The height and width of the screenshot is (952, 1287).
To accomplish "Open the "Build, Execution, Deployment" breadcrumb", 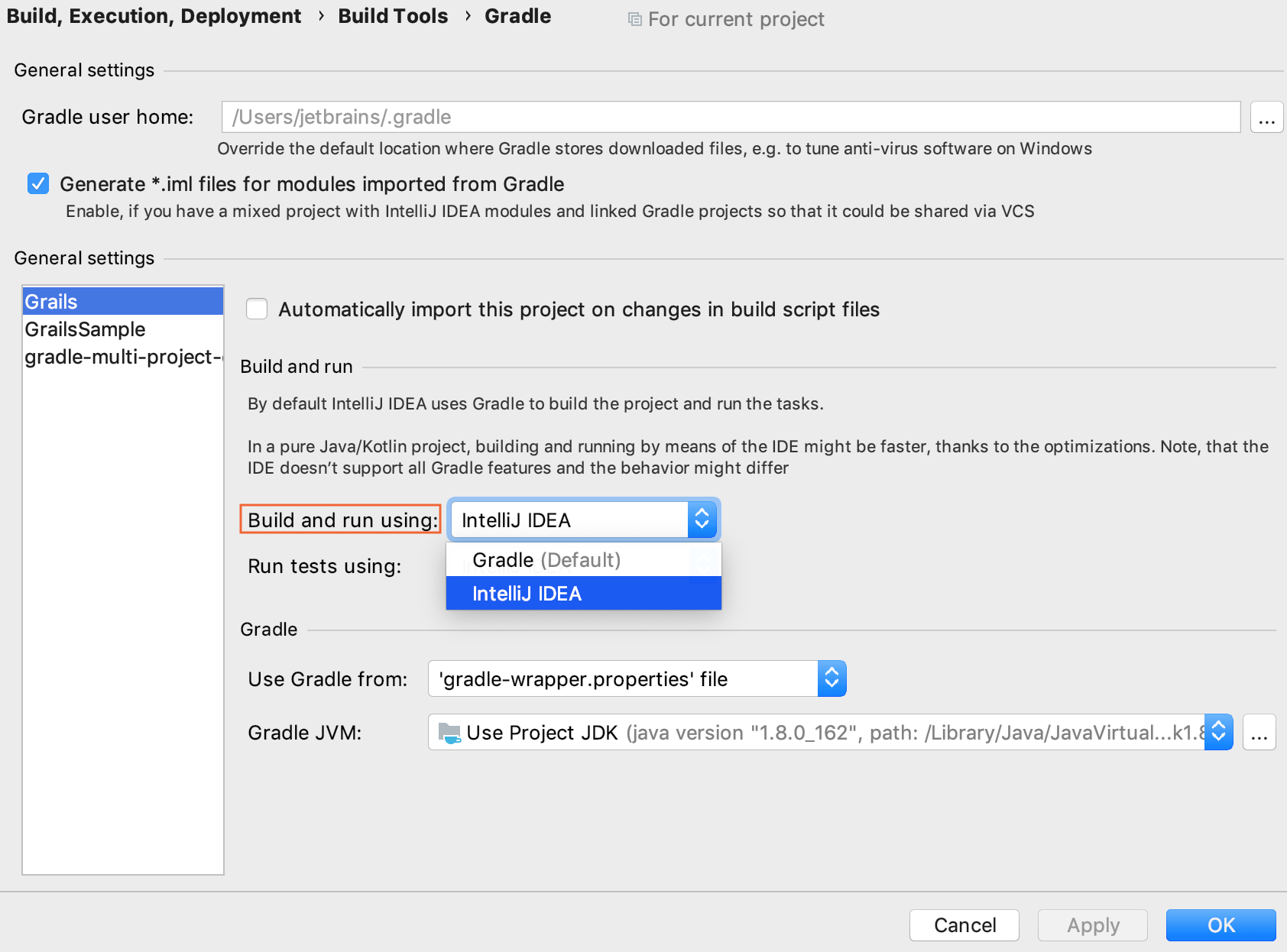I will [154, 15].
